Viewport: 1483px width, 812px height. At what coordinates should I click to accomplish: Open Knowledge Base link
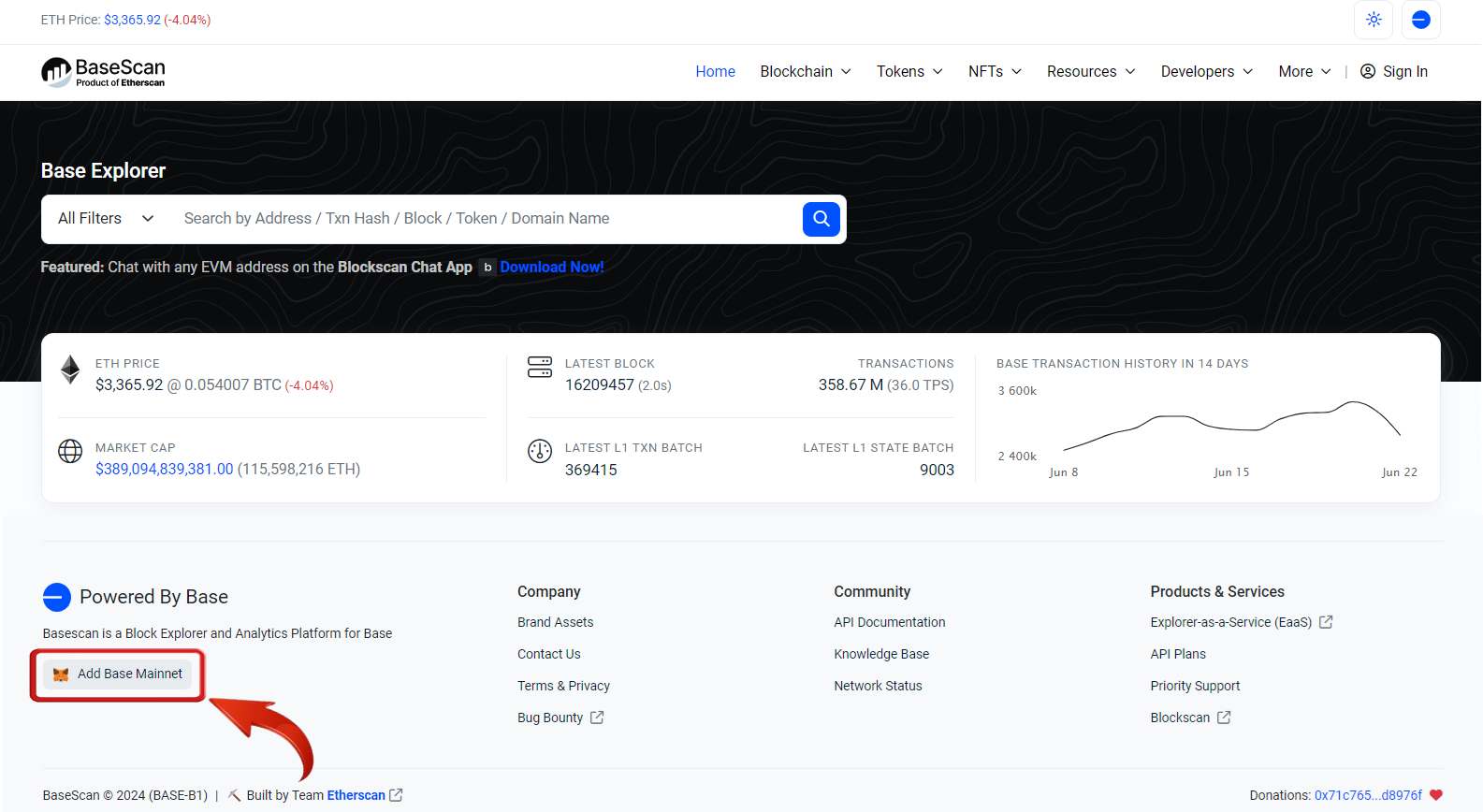881,654
